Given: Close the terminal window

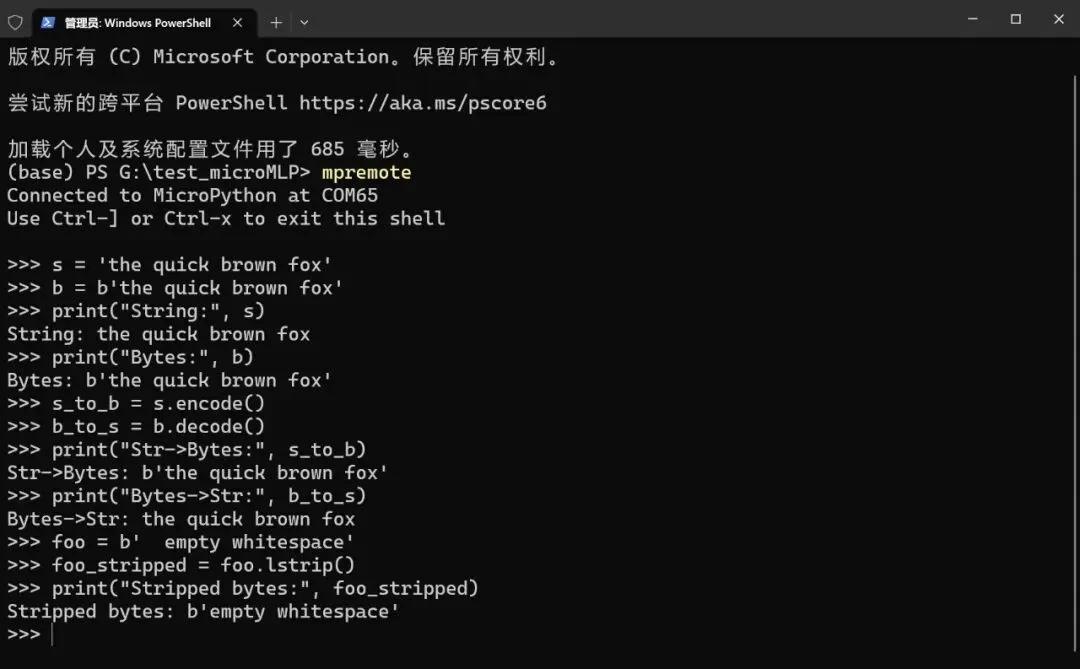Looking at the screenshot, I should point(1059,19).
